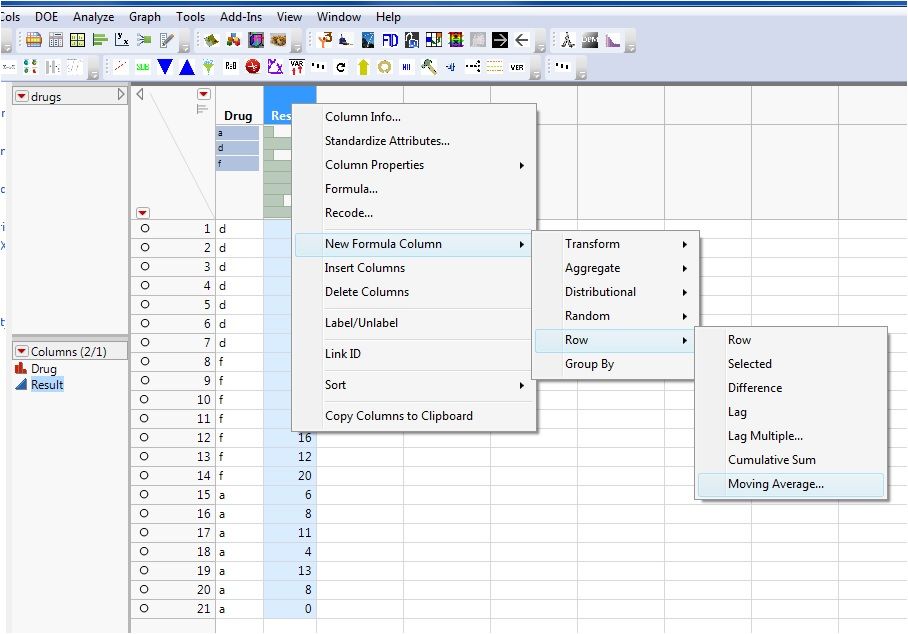The height and width of the screenshot is (634, 908).
Task: Click the Distribution bar chart toolbar icon
Action: (100, 40)
